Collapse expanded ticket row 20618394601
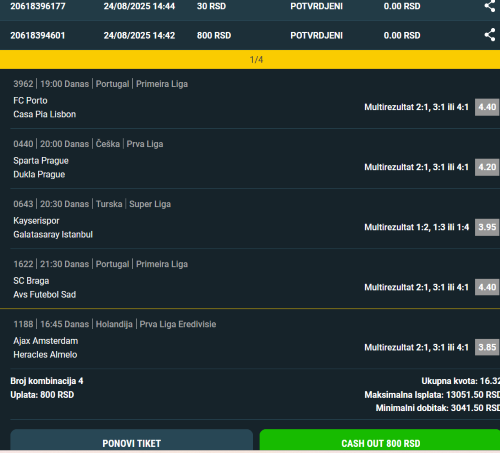The image size is (500, 453). click(x=250, y=35)
